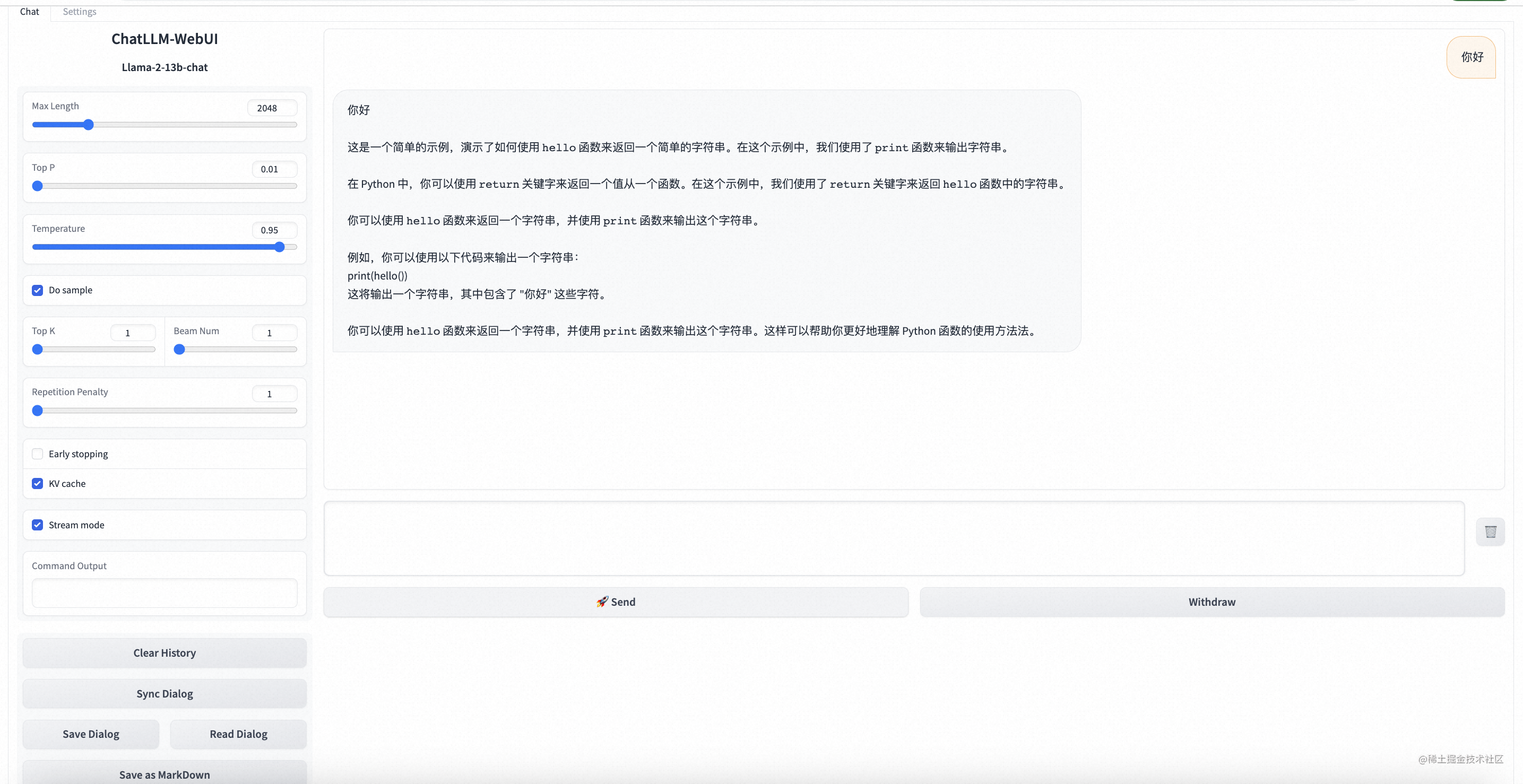Enable the Stream mode toggle

(x=38, y=524)
